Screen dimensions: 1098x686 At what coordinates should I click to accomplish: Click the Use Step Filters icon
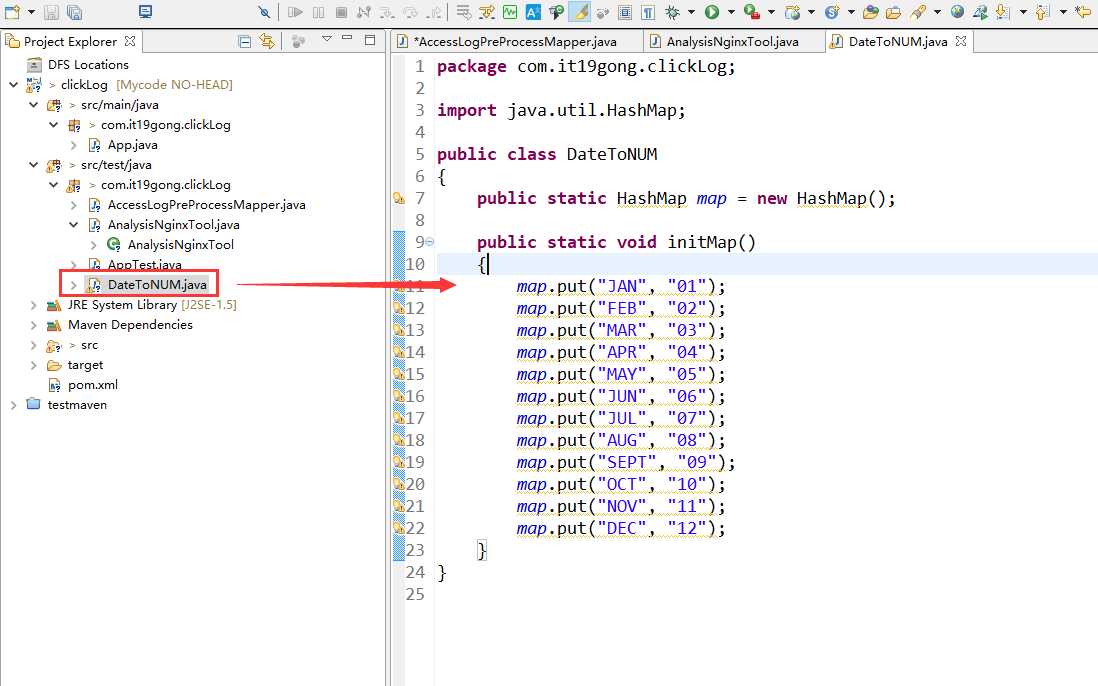tap(487, 12)
